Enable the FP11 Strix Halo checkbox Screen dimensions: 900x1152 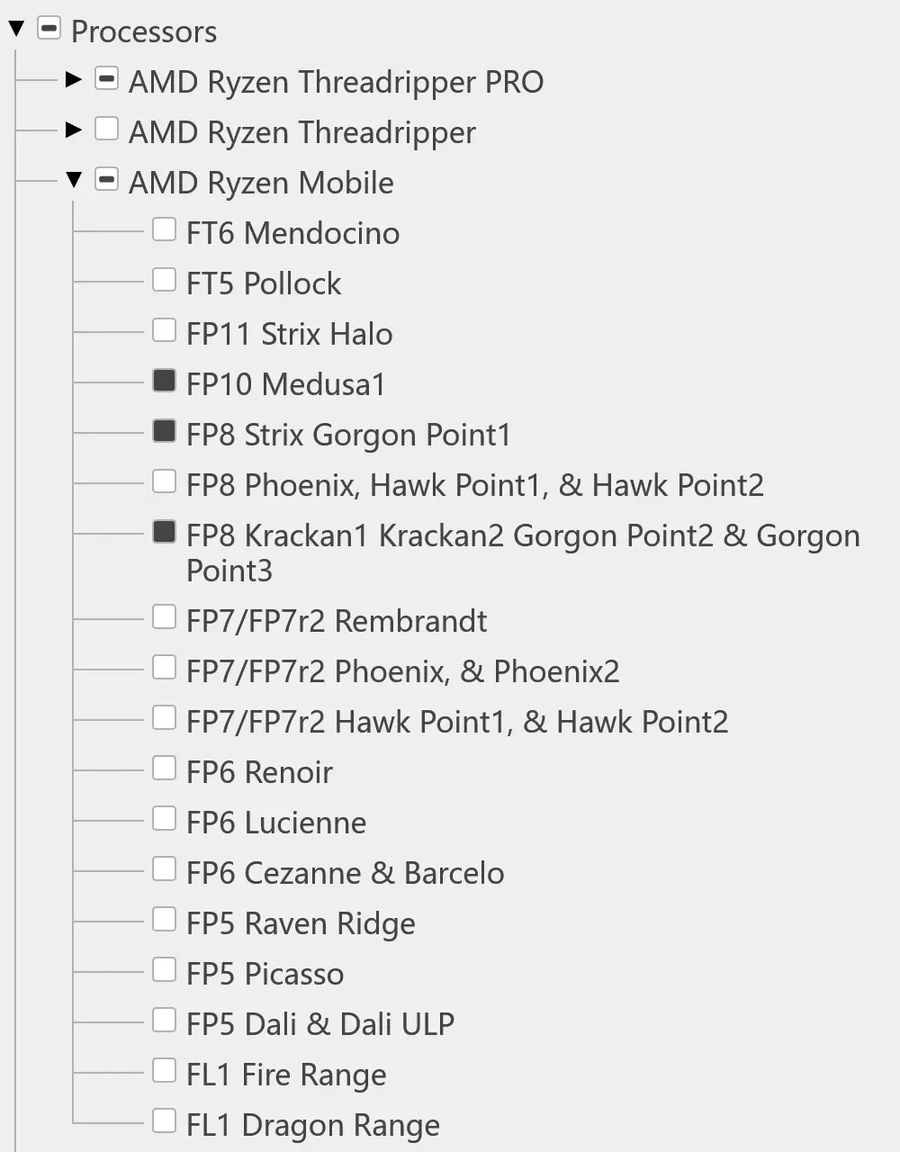click(x=163, y=329)
